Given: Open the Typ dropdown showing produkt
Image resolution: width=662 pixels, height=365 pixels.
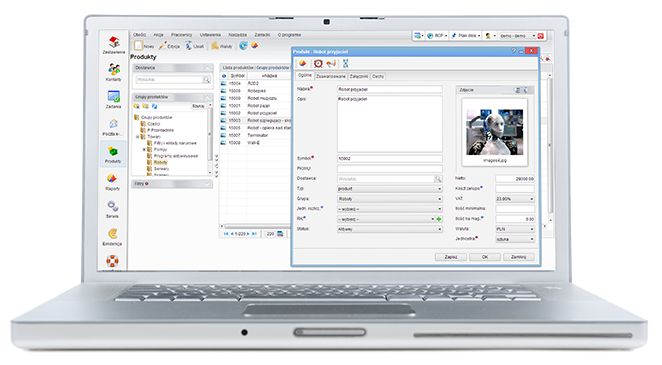Looking at the screenshot, I should [x=389, y=189].
